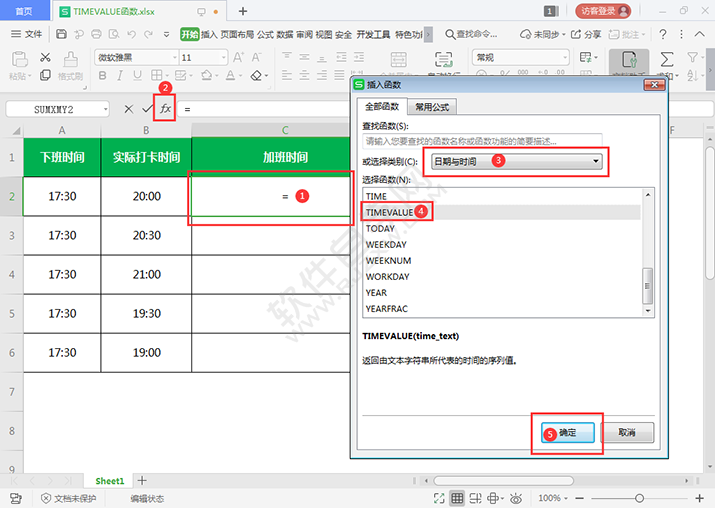Click the zoom slider handle
The width and height of the screenshot is (715, 508).
639,498
